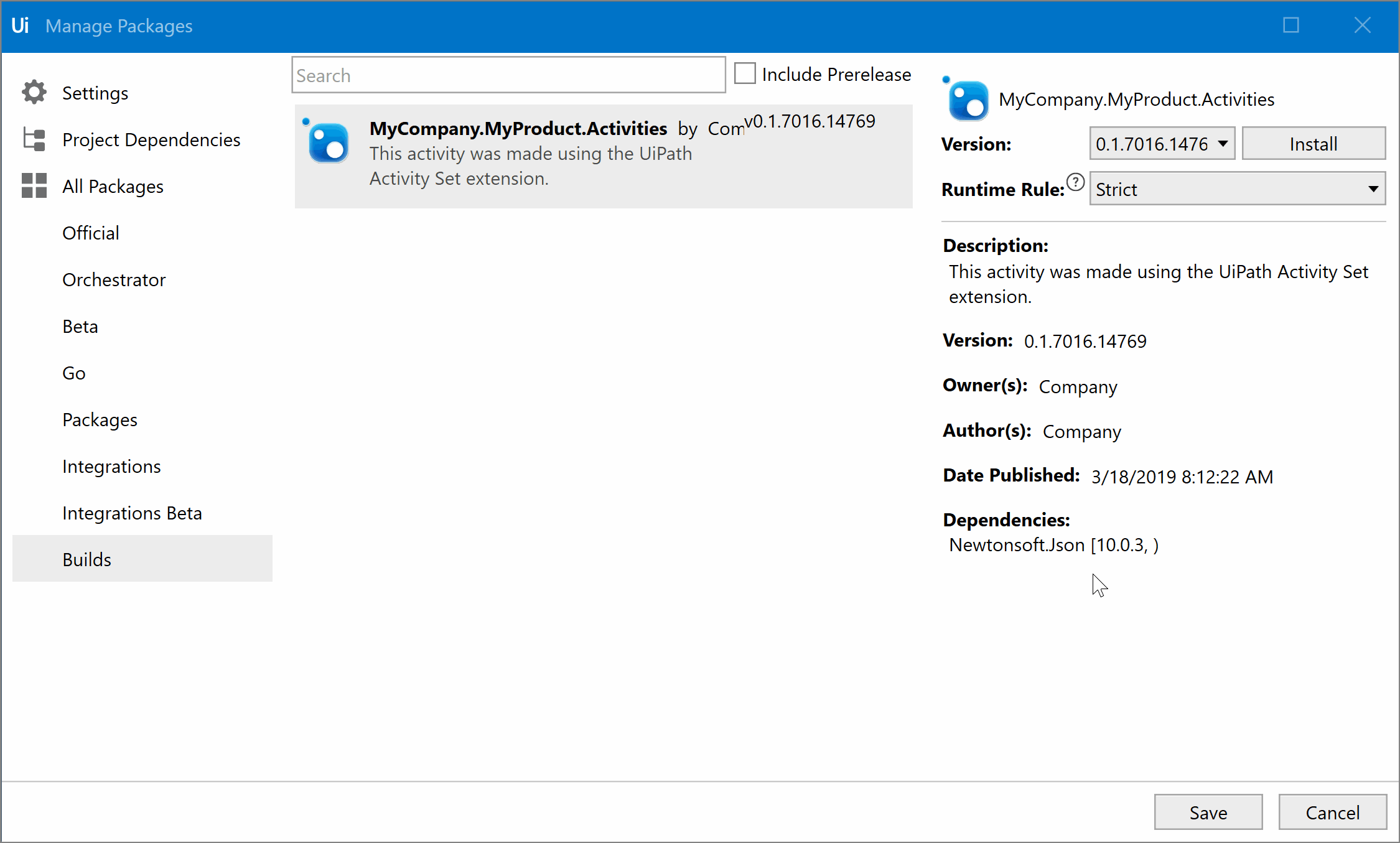This screenshot has width=1400, height=843.
Task: Open the Integrations Beta feed
Action: pos(132,512)
